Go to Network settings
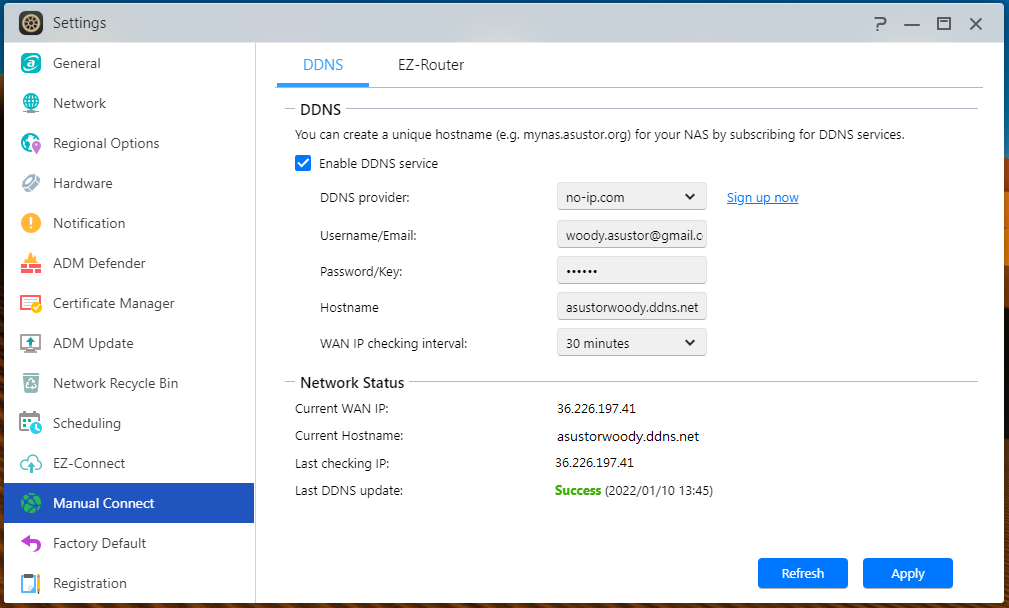The height and width of the screenshot is (608, 1009). point(129,103)
